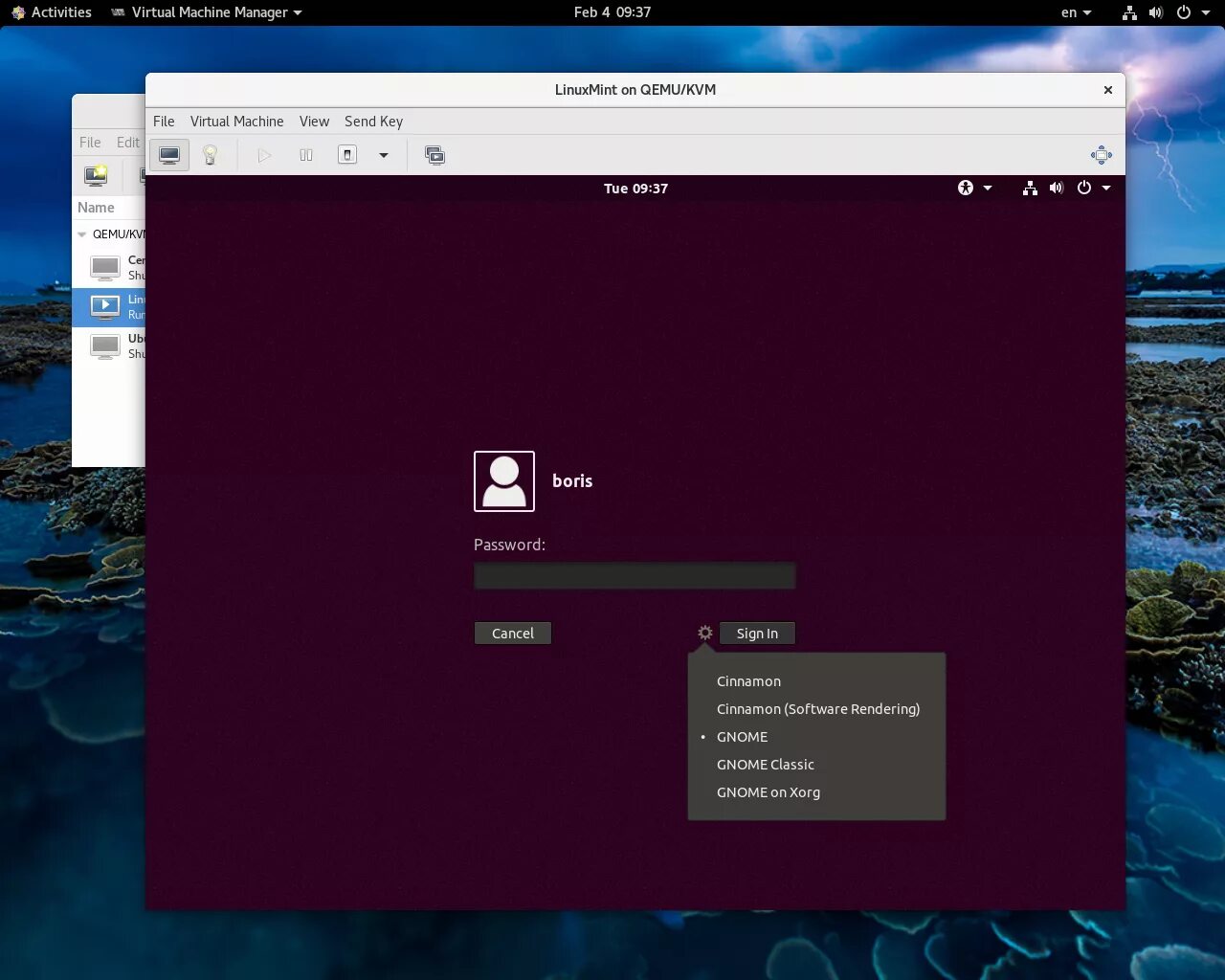
Task: Click guest volume icon in top bar
Action: pos(1057,188)
